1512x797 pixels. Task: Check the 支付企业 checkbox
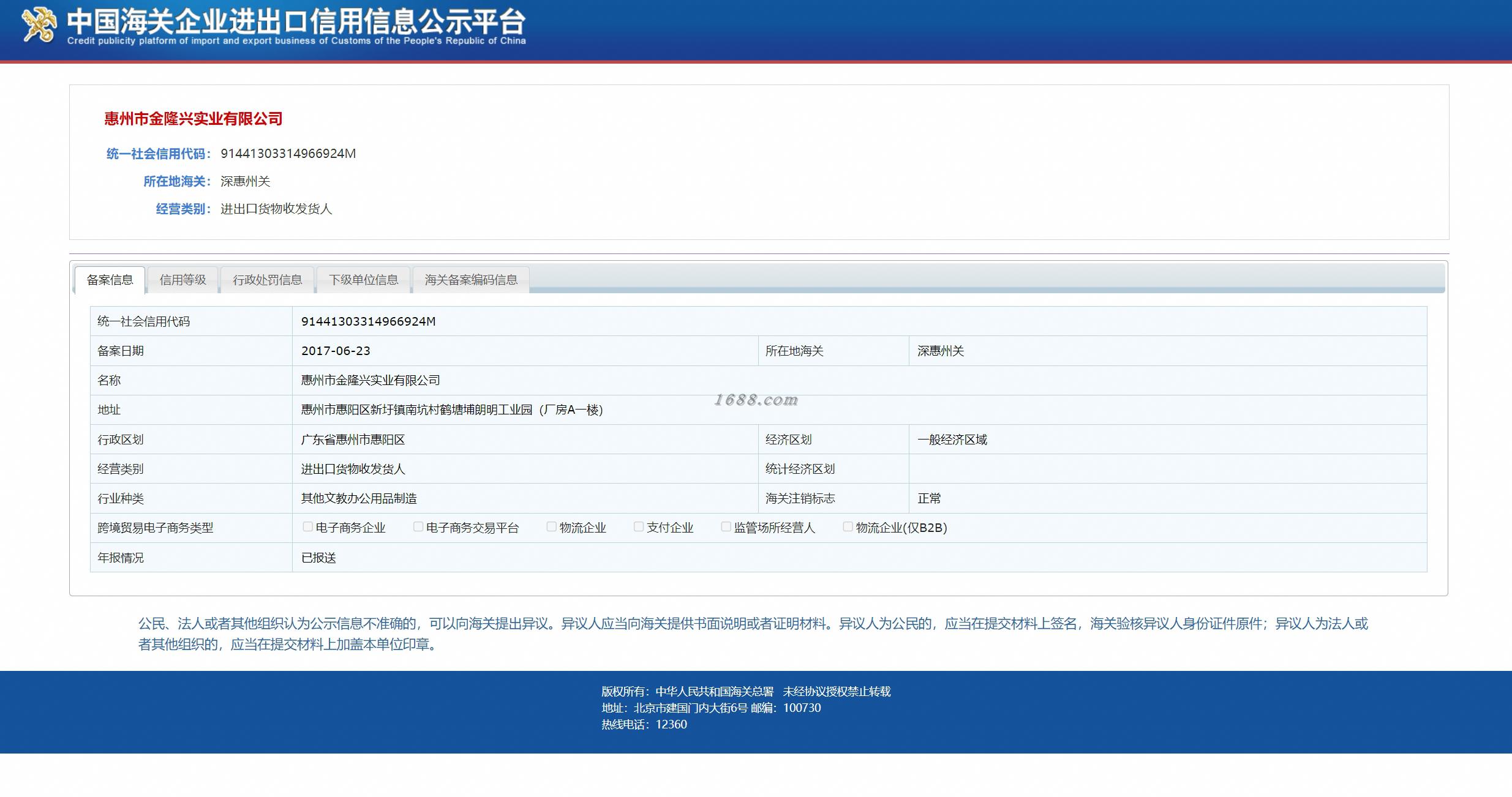coord(638,526)
